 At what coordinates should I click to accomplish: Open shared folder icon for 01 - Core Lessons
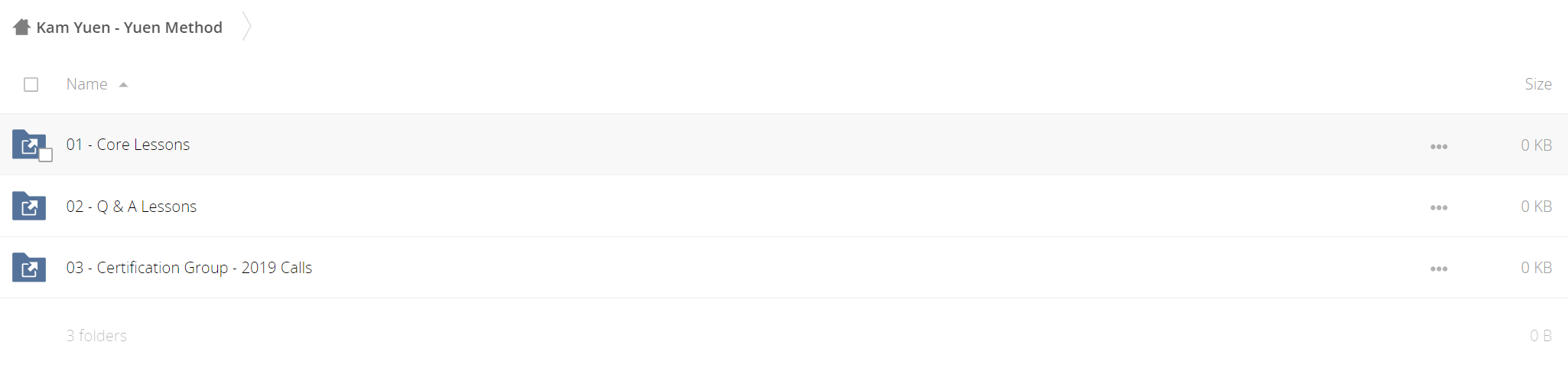[29, 145]
